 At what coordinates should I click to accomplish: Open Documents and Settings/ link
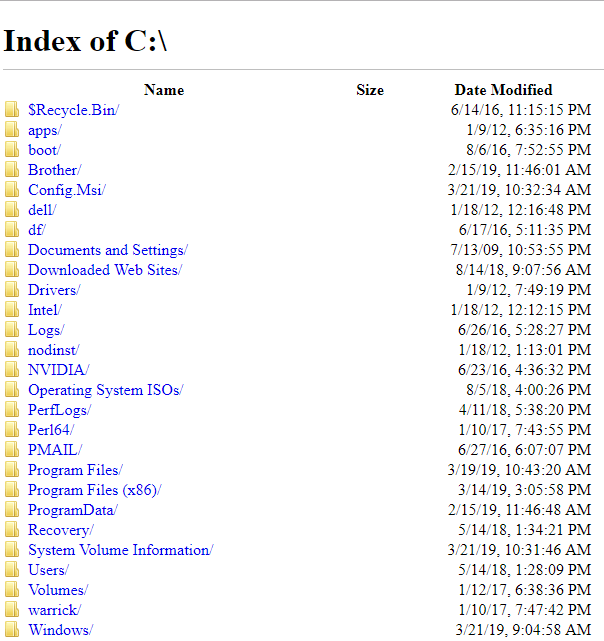(108, 250)
